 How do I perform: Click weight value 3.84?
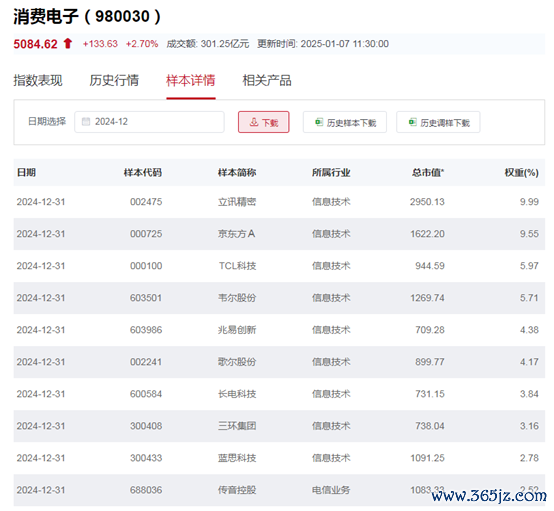pos(529,394)
